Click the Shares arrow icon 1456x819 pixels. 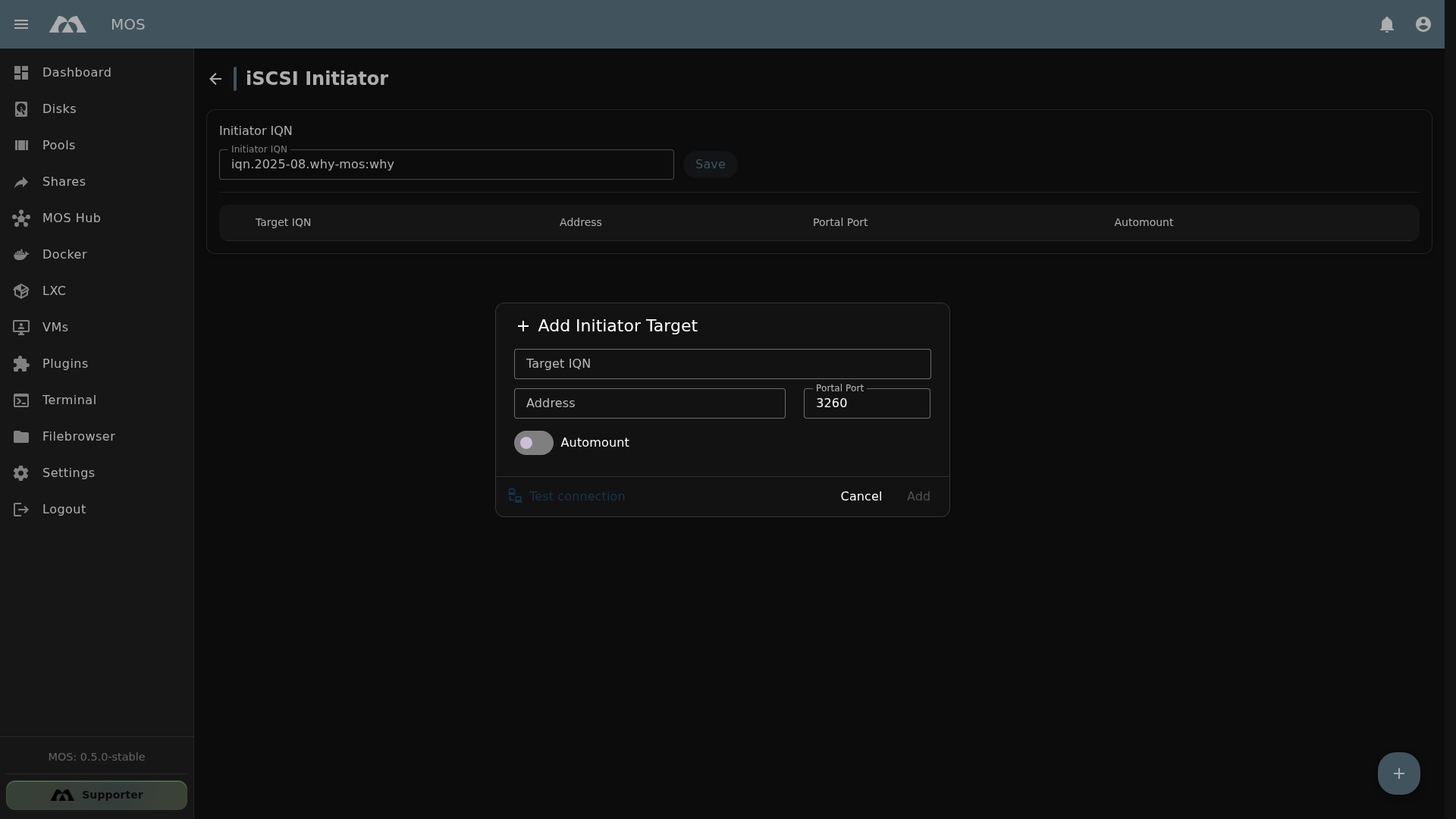21,182
